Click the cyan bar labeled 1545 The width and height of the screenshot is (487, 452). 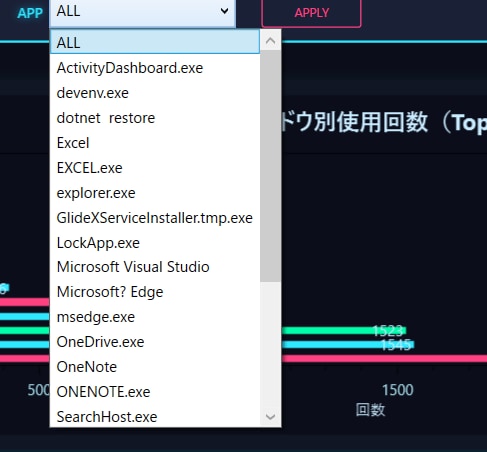click(x=348, y=344)
